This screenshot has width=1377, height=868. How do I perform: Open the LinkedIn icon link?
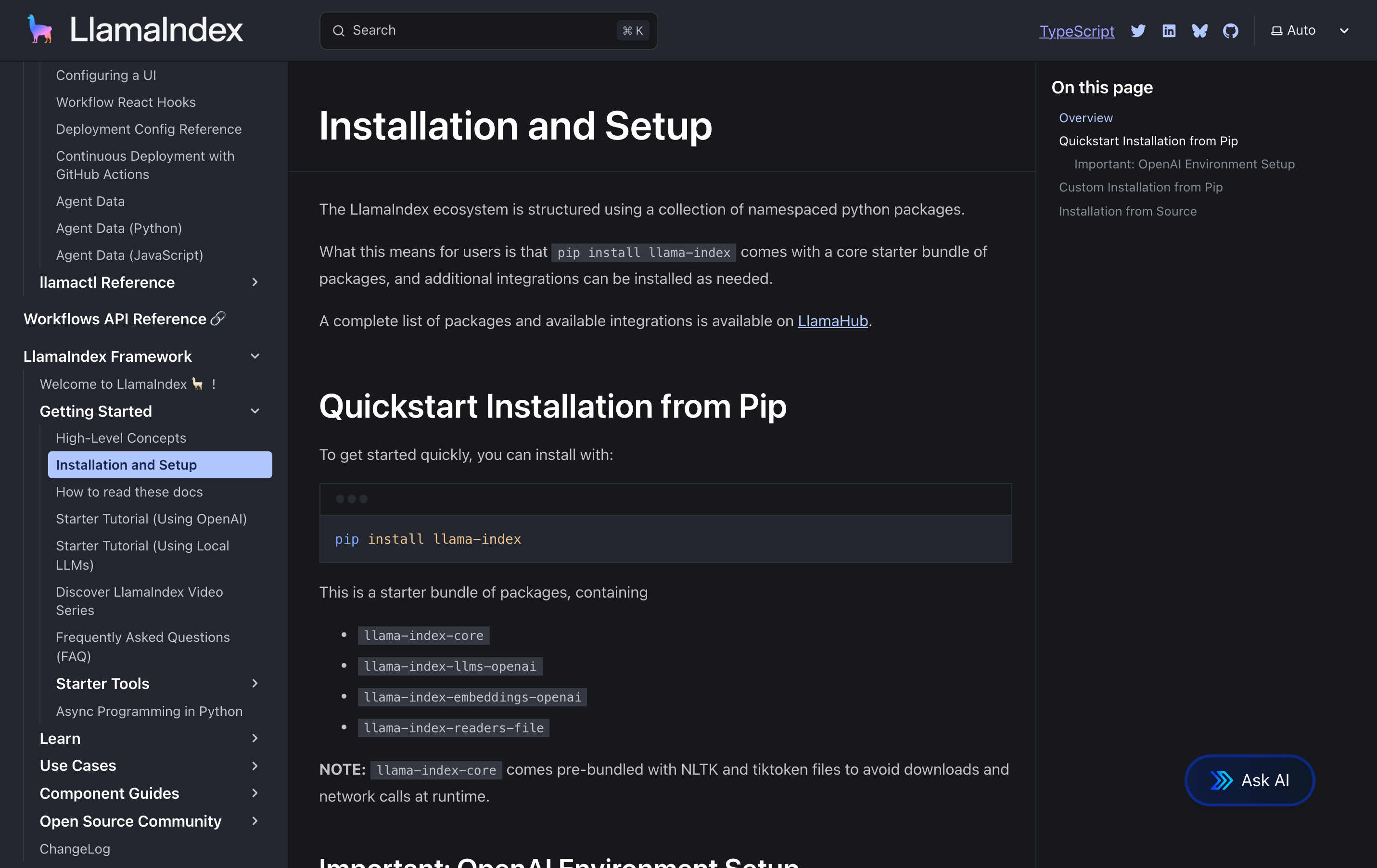click(1169, 30)
